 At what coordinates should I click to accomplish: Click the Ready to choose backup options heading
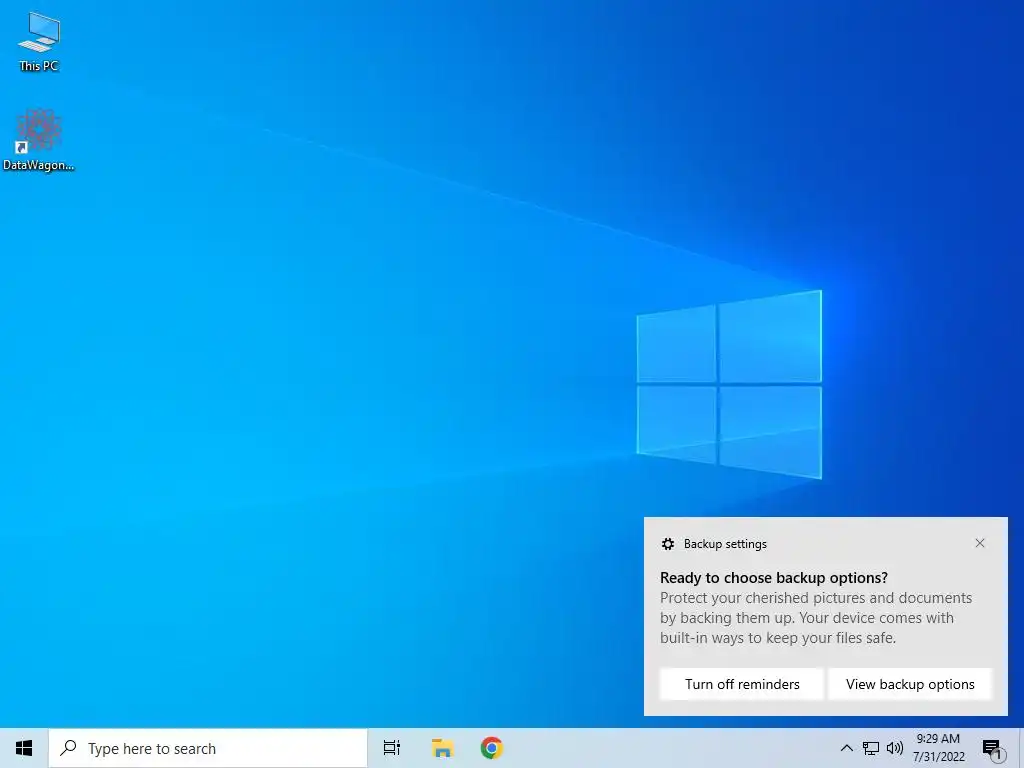pos(774,578)
